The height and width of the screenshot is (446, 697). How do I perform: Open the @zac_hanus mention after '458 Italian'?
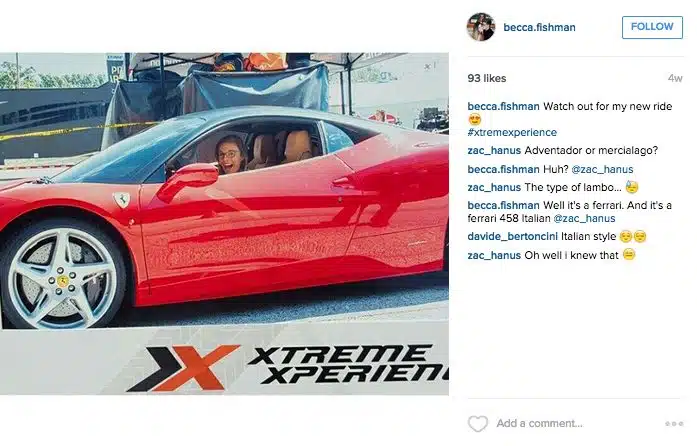click(x=584, y=218)
